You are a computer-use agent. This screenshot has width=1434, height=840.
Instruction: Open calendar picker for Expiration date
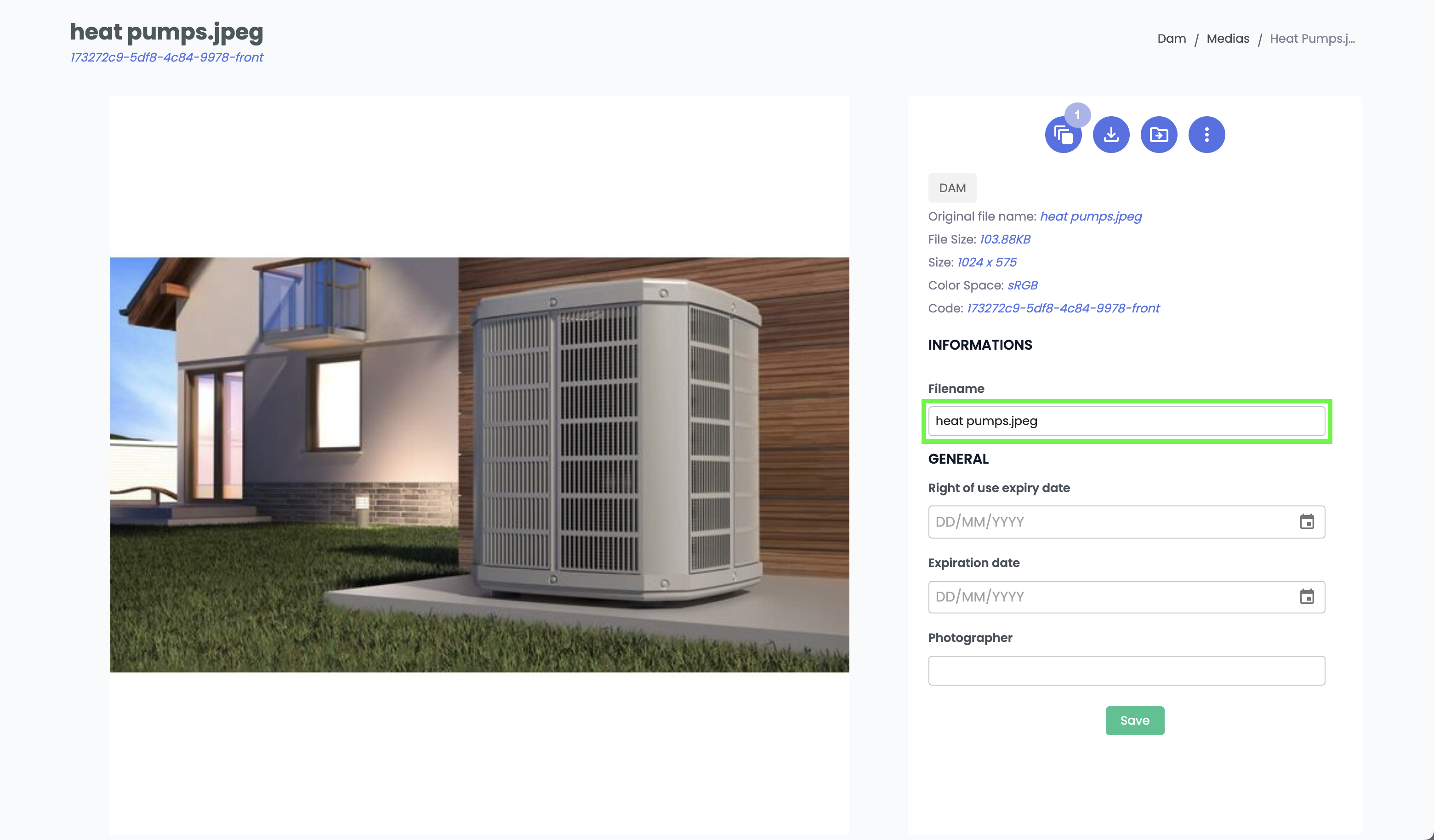pyautogui.click(x=1307, y=596)
